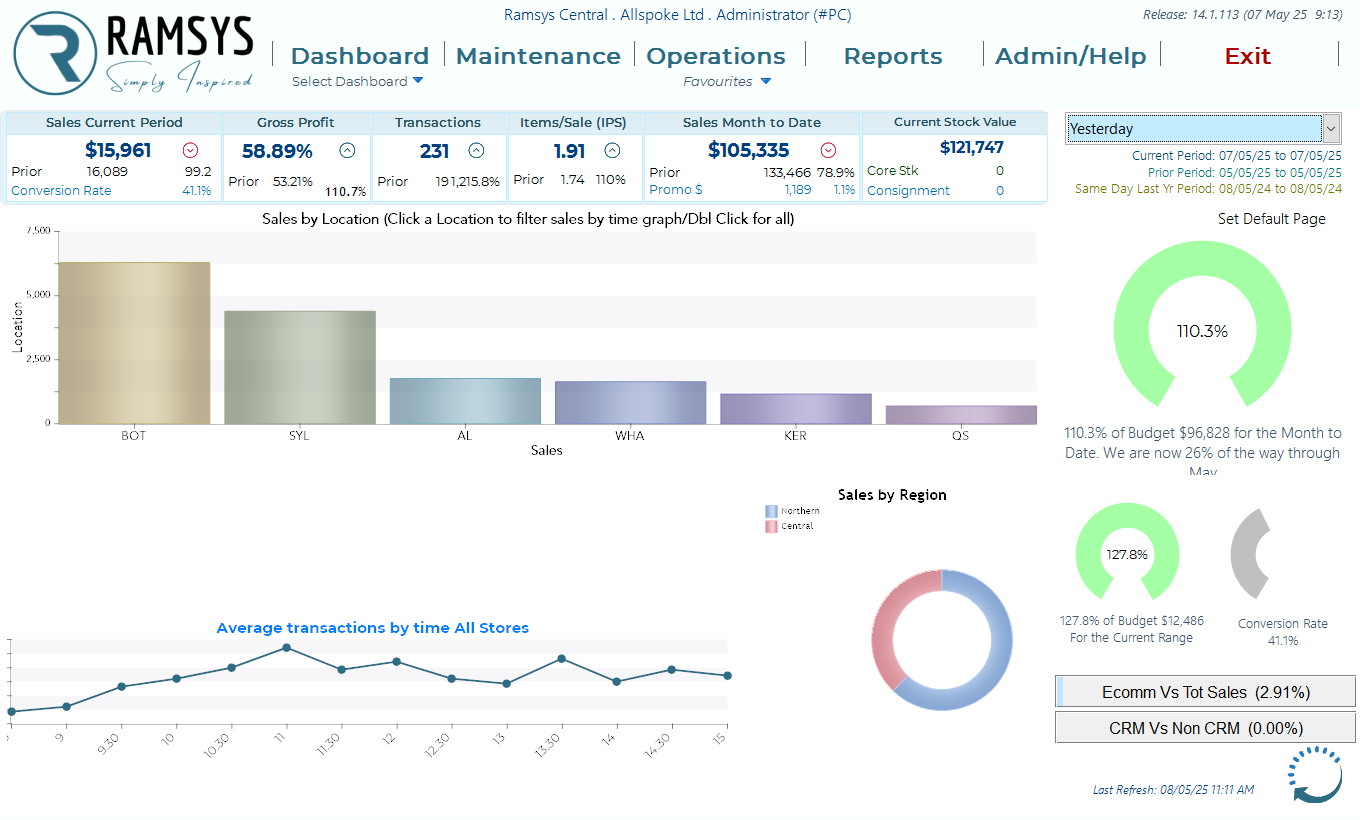Image resolution: width=1360 pixels, height=820 pixels.
Task: Open the Admin/Help menu
Action: (1071, 56)
